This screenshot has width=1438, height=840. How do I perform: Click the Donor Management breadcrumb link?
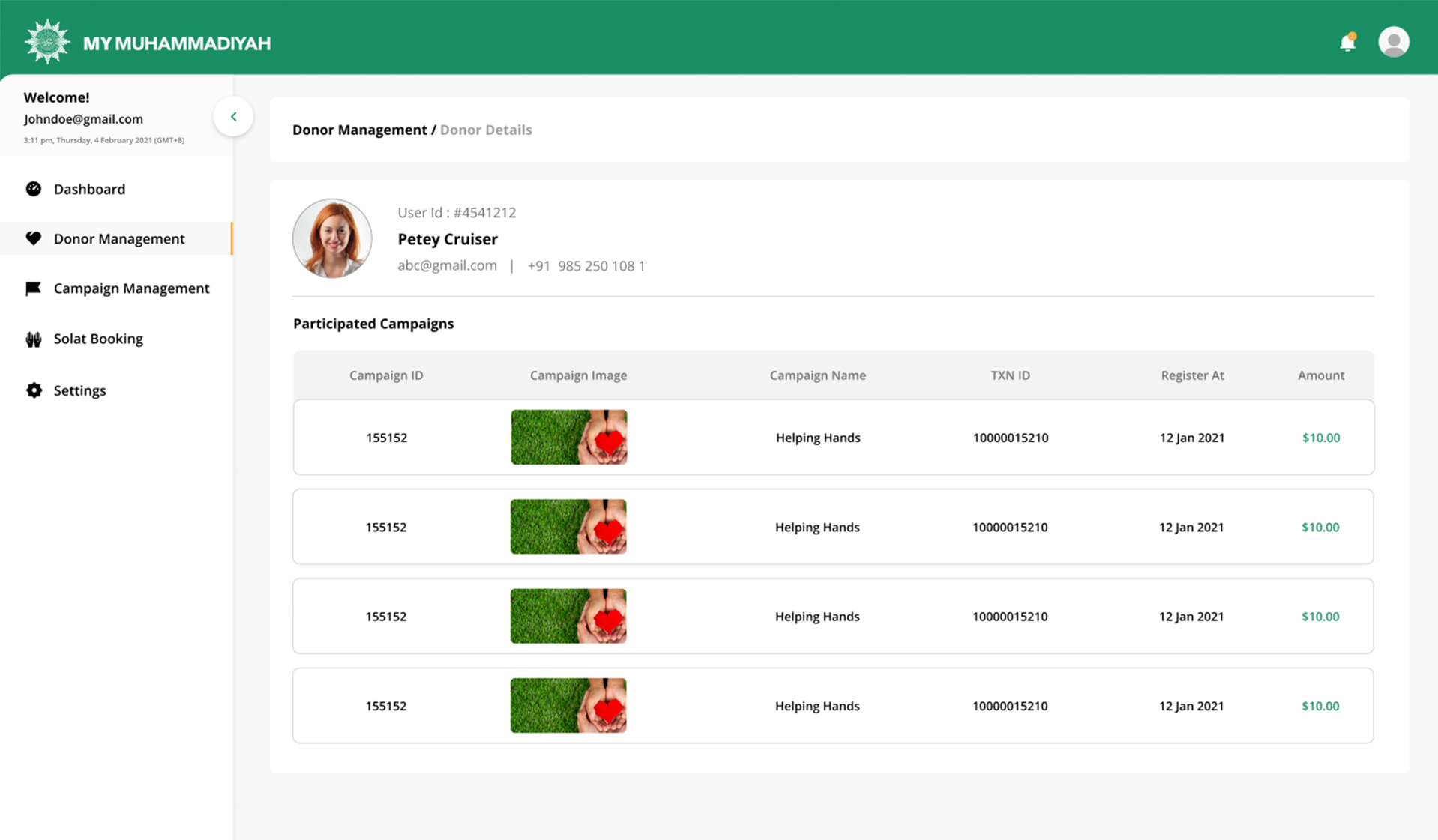[359, 130]
